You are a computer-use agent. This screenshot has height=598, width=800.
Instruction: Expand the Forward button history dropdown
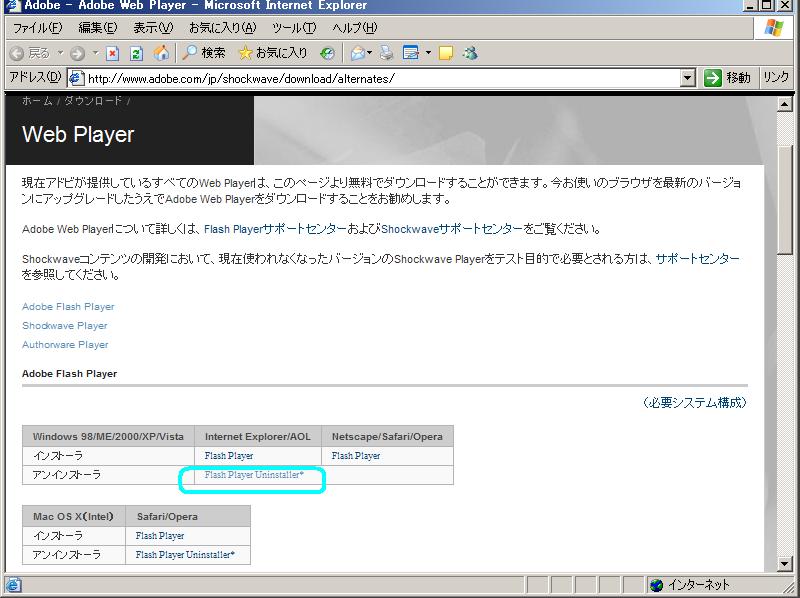(x=95, y=53)
